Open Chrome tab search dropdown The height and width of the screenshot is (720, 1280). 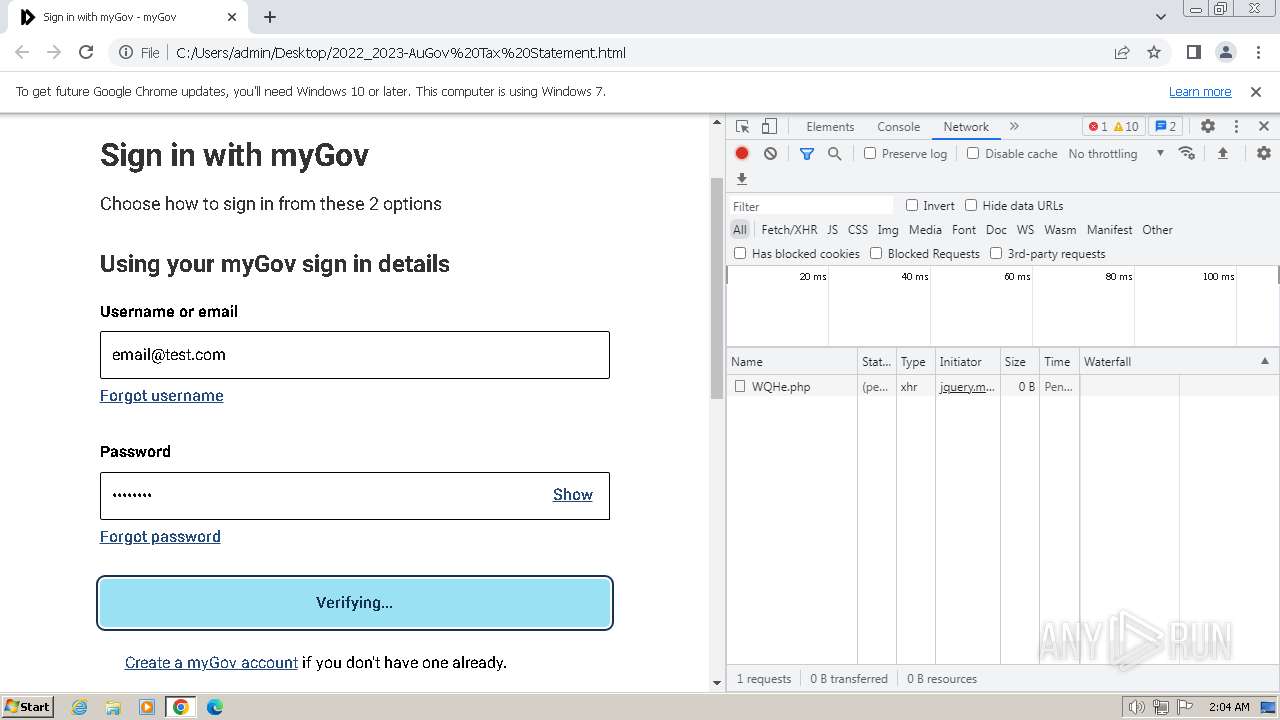(x=1161, y=17)
